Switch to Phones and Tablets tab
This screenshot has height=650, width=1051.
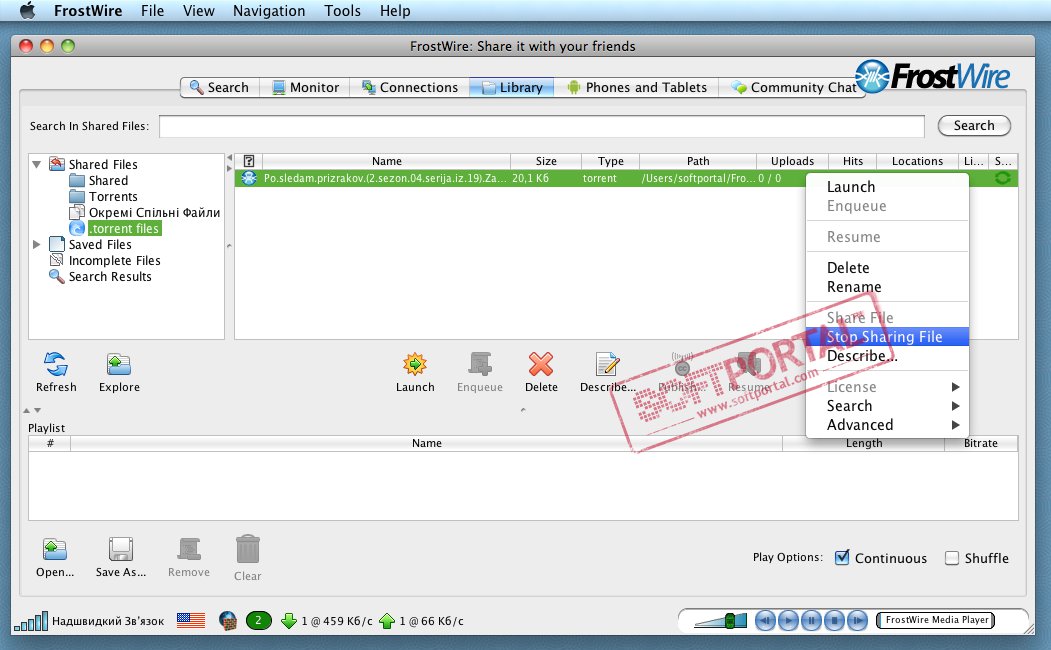pos(636,87)
